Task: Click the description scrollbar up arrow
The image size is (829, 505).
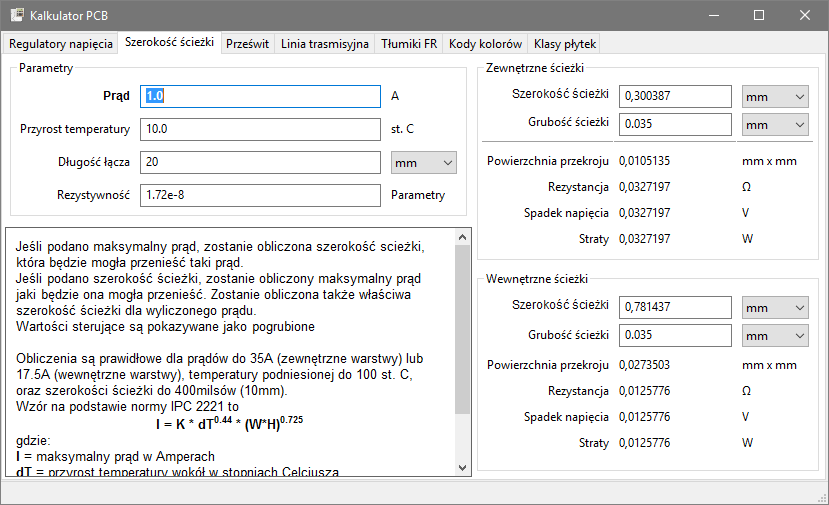Action: pos(462,238)
